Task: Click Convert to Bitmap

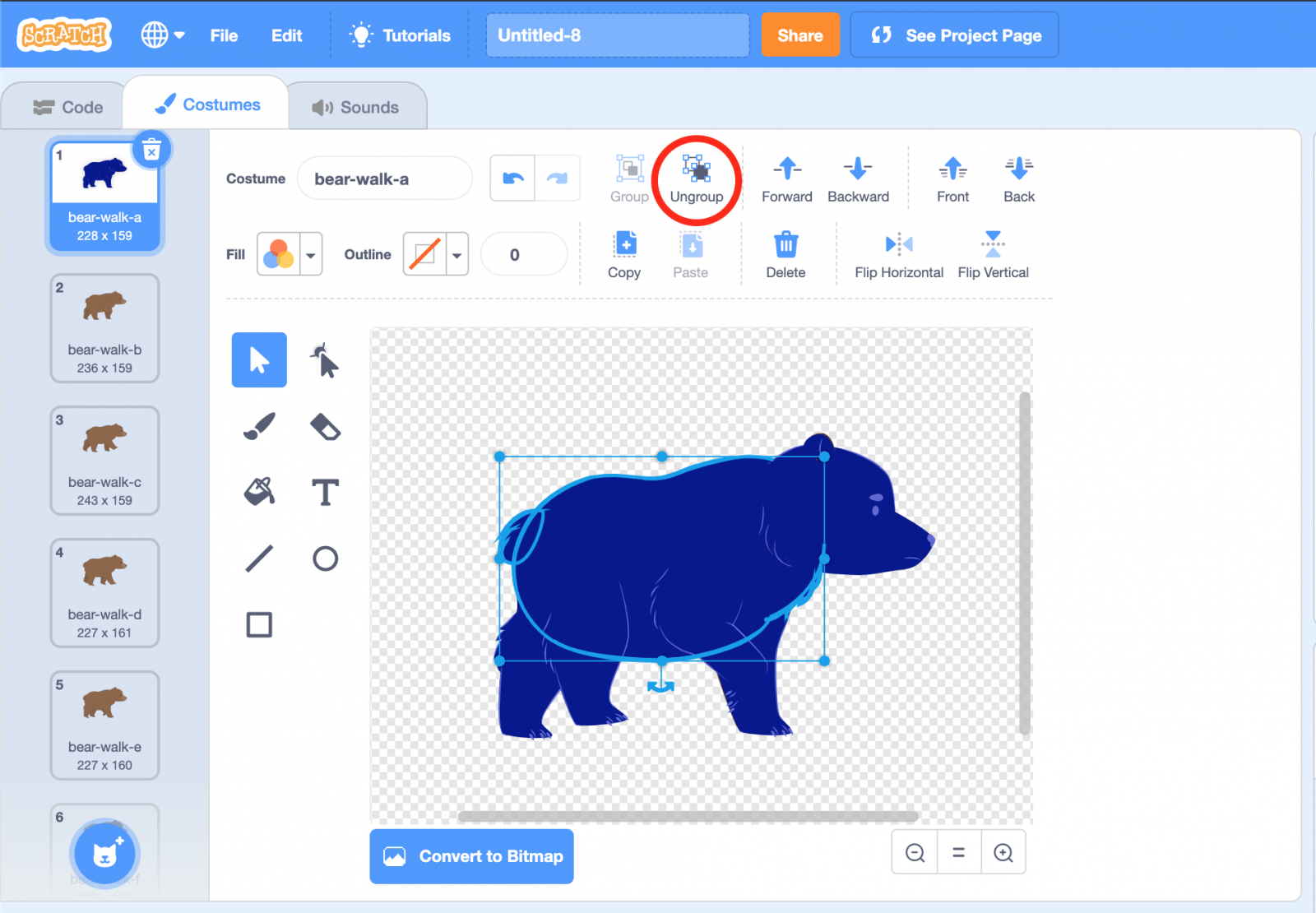Action: 470,856
